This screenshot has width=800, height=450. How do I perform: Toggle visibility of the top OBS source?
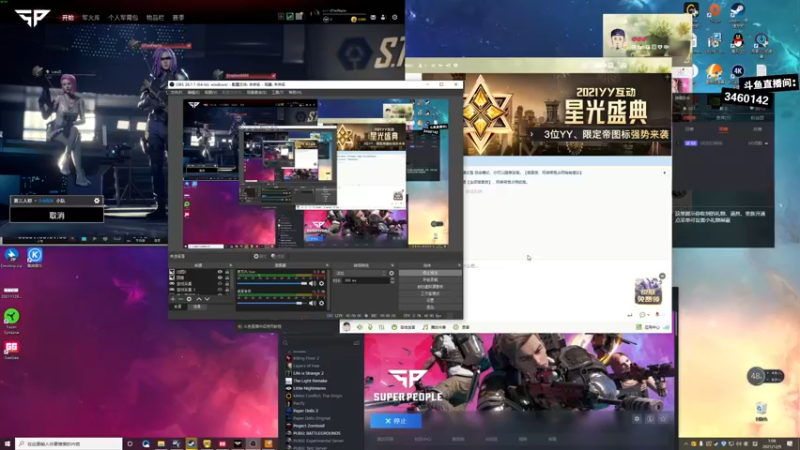click(x=220, y=272)
